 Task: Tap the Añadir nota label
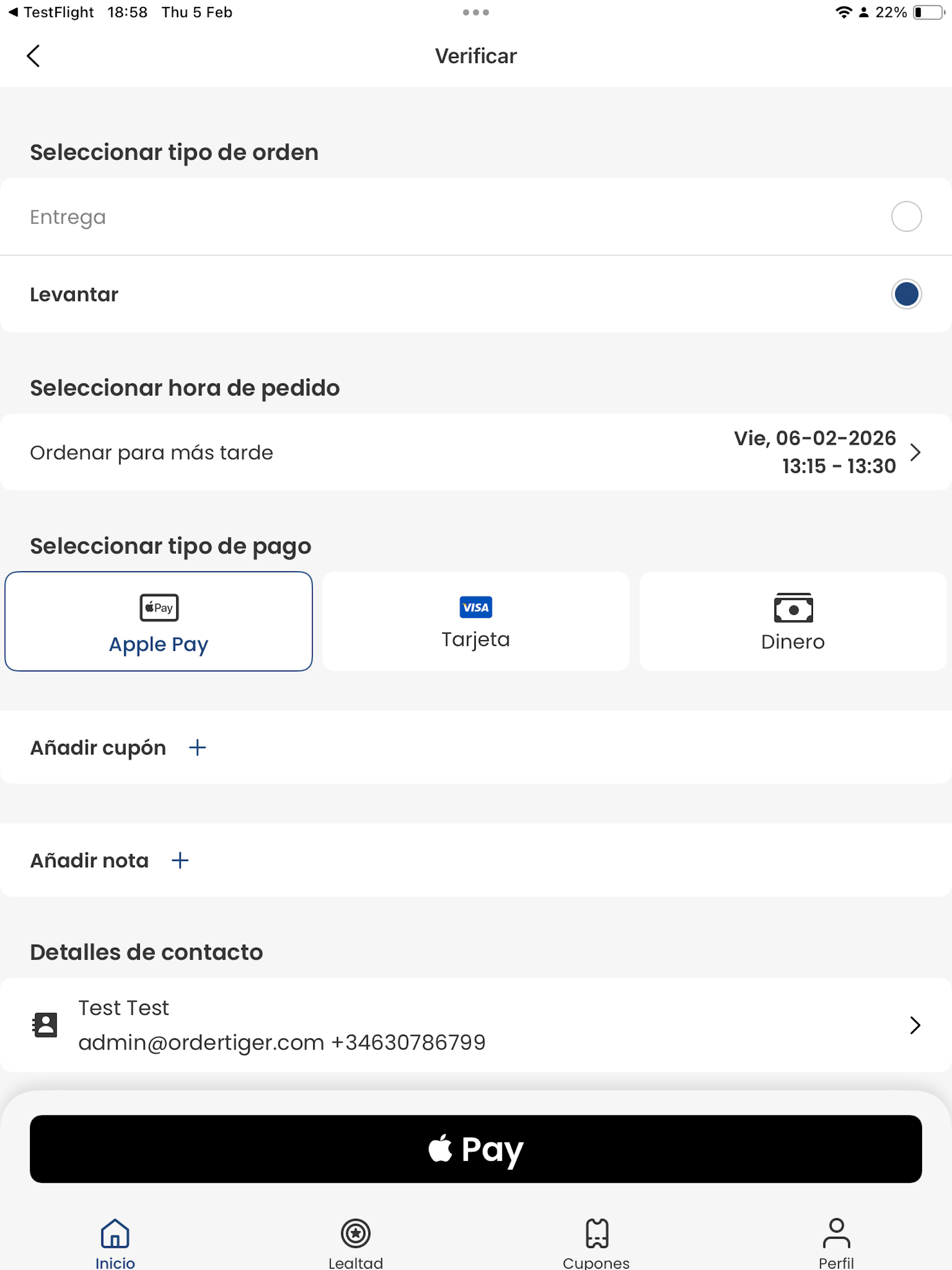point(89,861)
